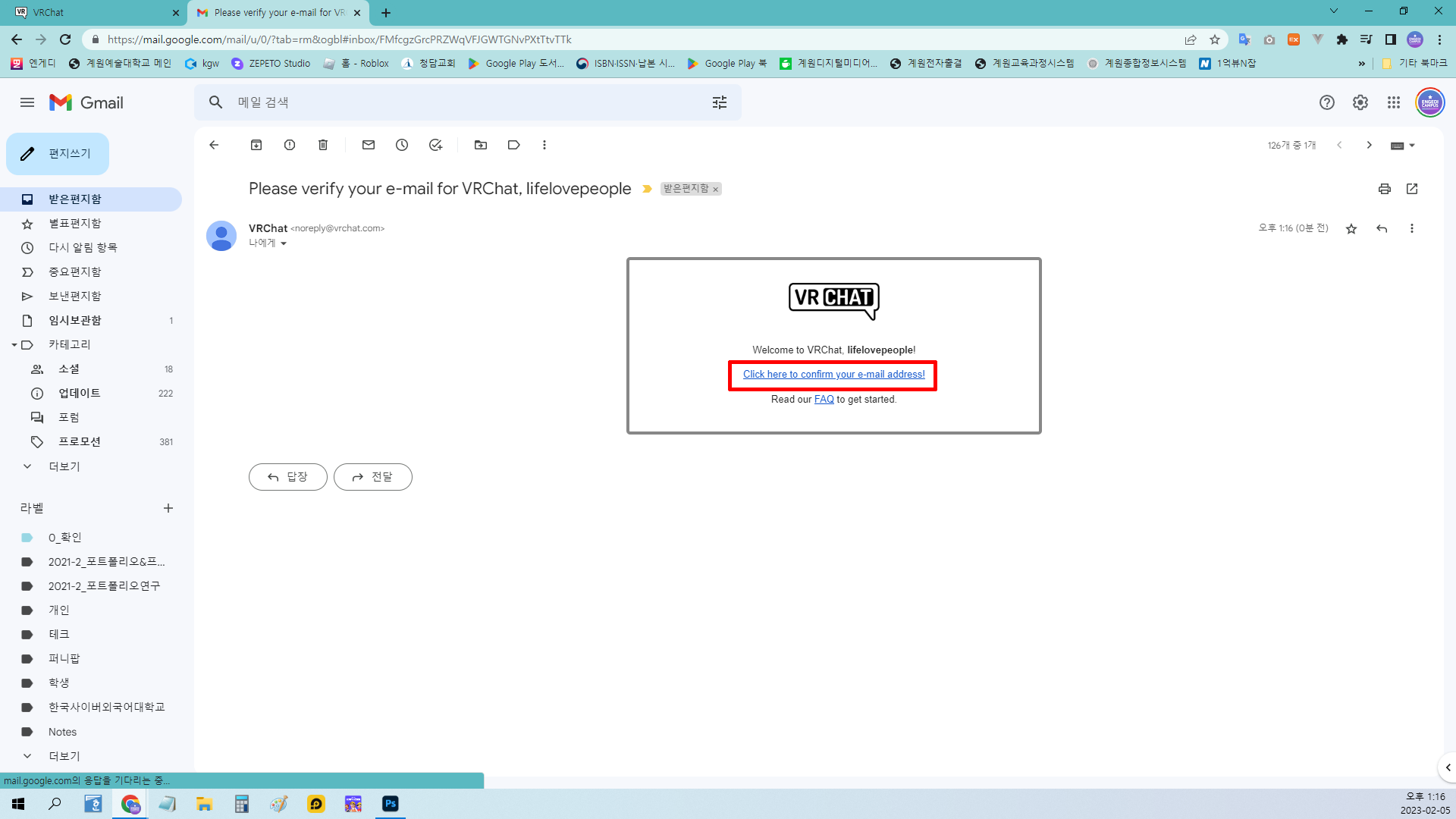Expand recipient details arrow under VRChat

point(284,243)
